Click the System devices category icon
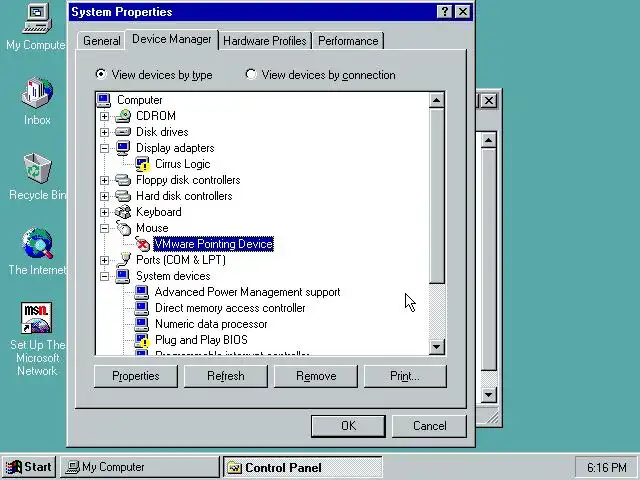This screenshot has width=640, height=480. (x=122, y=276)
